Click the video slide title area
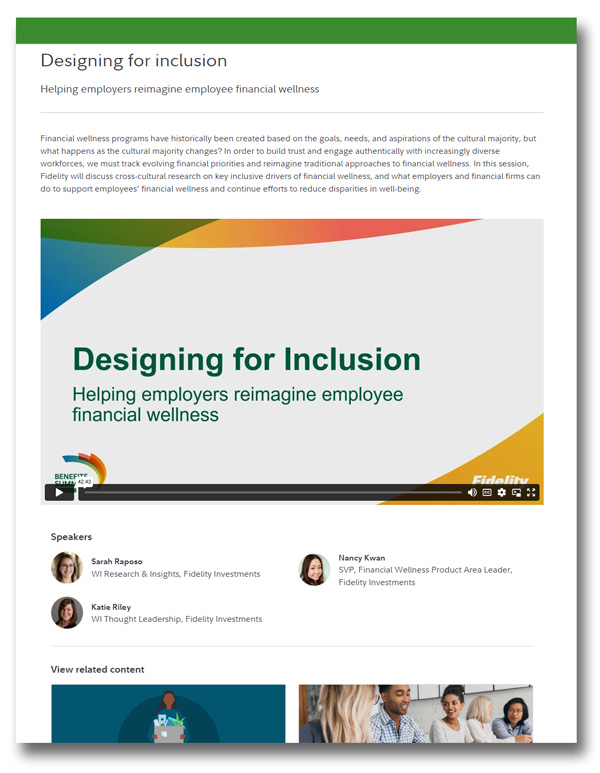This screenshot has width=600, height=773. click(x=246, y=359)
